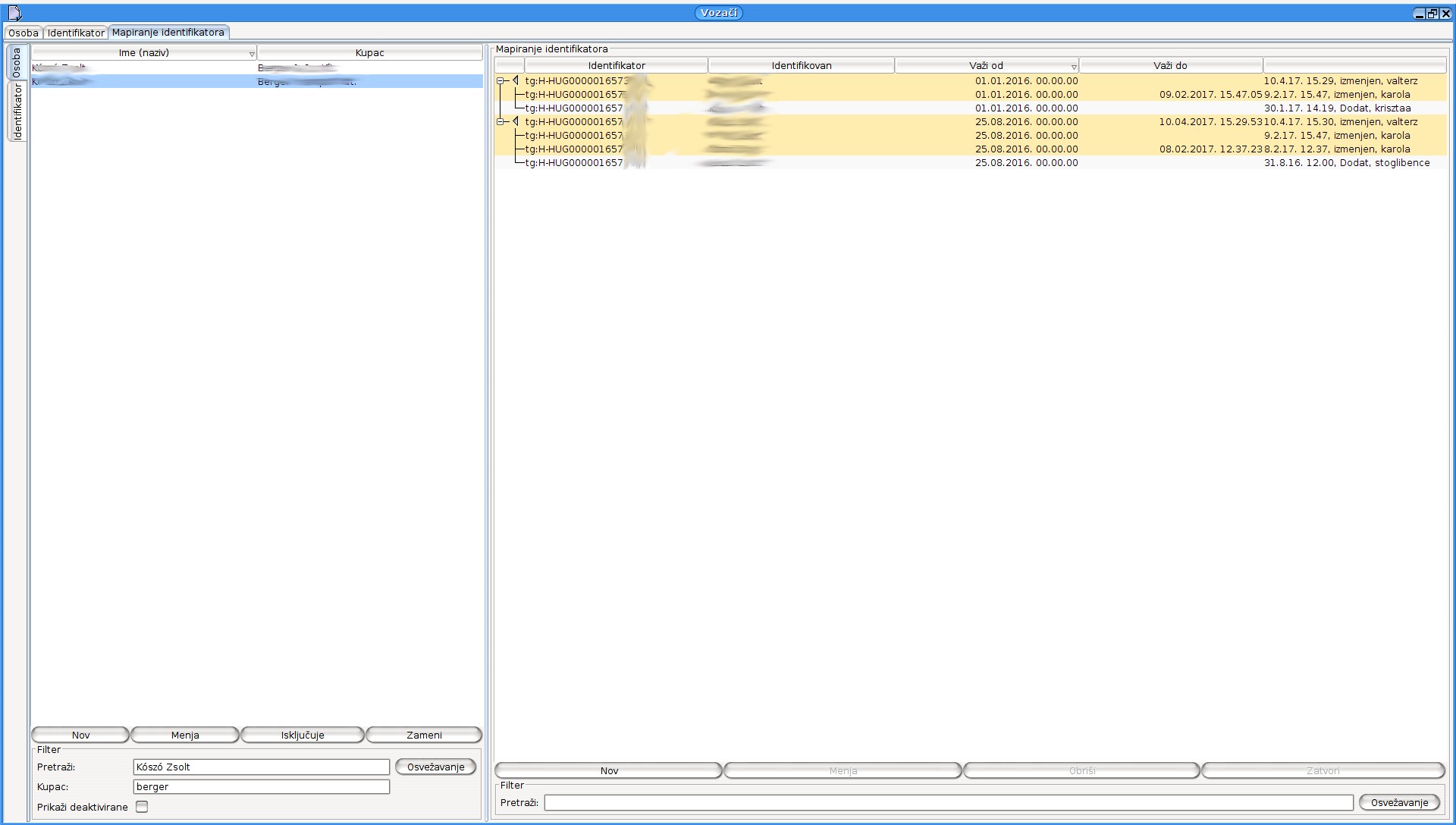This screenshot has width=1456, height=825.
Task: Toggle Prikaži deaktivirane checkbox
Action: 142,807
